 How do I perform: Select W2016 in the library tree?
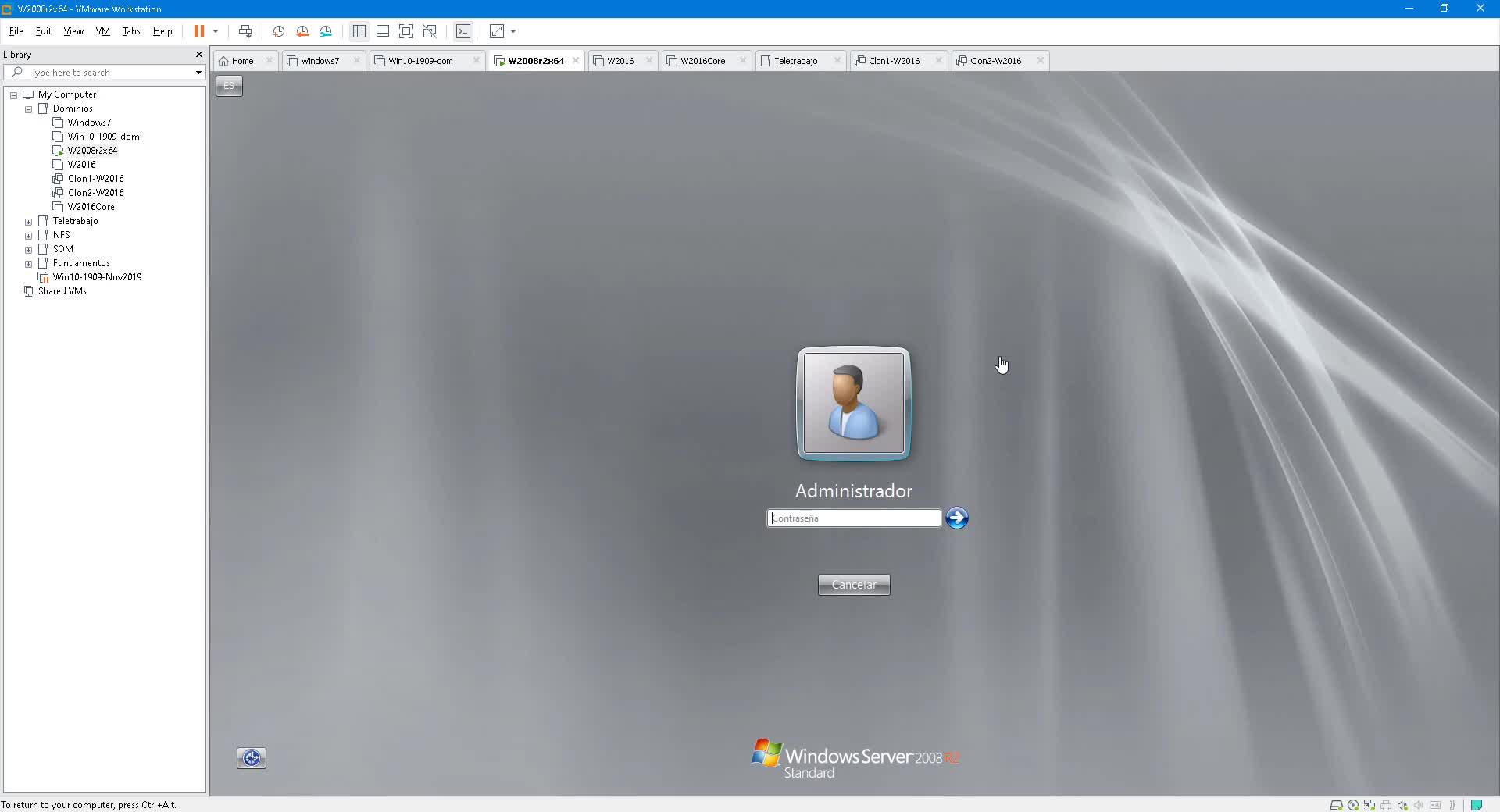pyautogui.click(x=81, y=165)
